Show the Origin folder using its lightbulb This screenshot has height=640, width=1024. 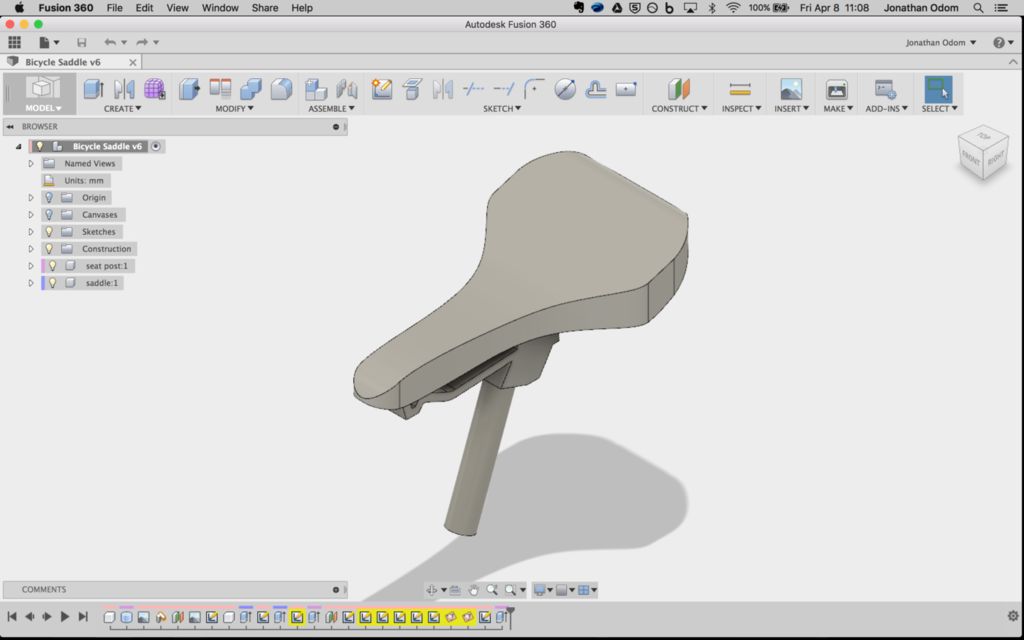point(48,198)
